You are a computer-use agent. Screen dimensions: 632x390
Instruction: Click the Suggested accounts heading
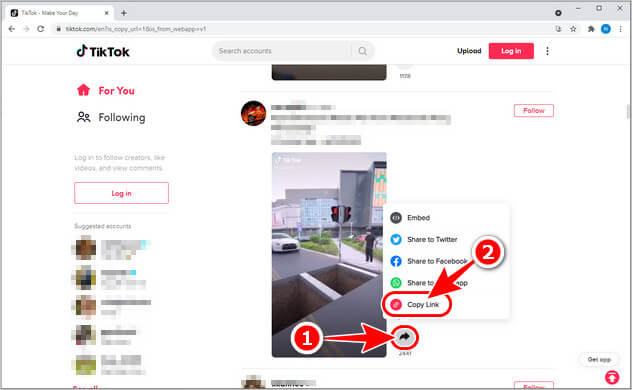[x=102, y=226]
